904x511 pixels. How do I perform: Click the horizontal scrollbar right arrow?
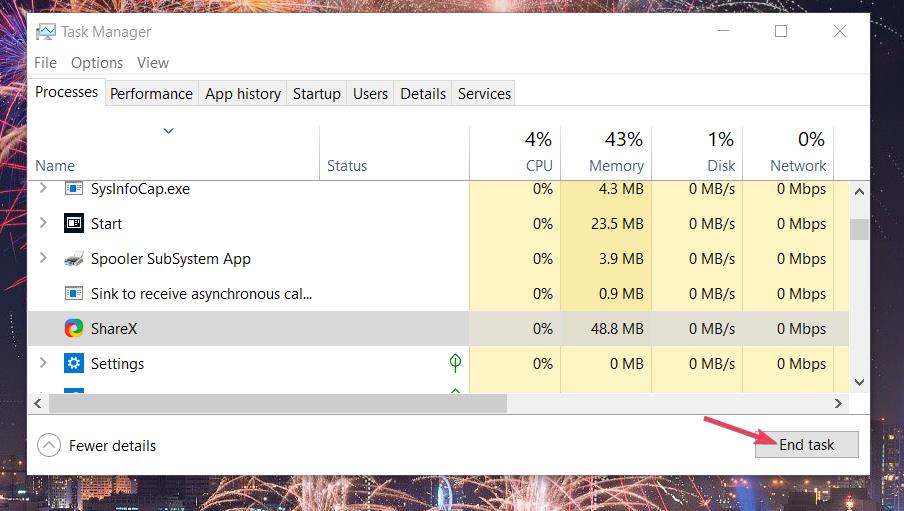coord(838,404)
